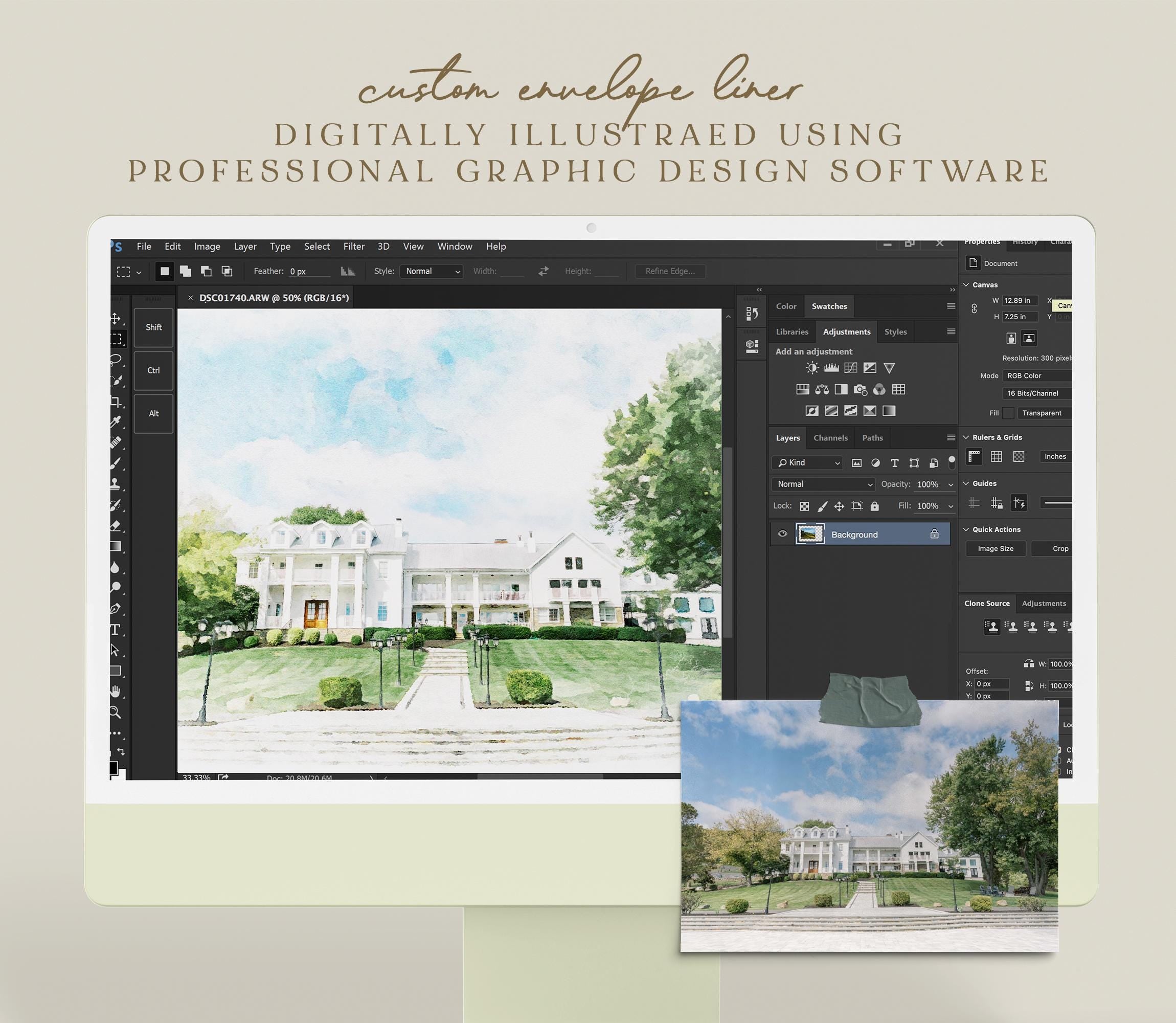Open the Mode dropdown showing RGB Color
The width and height of the screenshot is (1176, 1023).
(1037, 375)
